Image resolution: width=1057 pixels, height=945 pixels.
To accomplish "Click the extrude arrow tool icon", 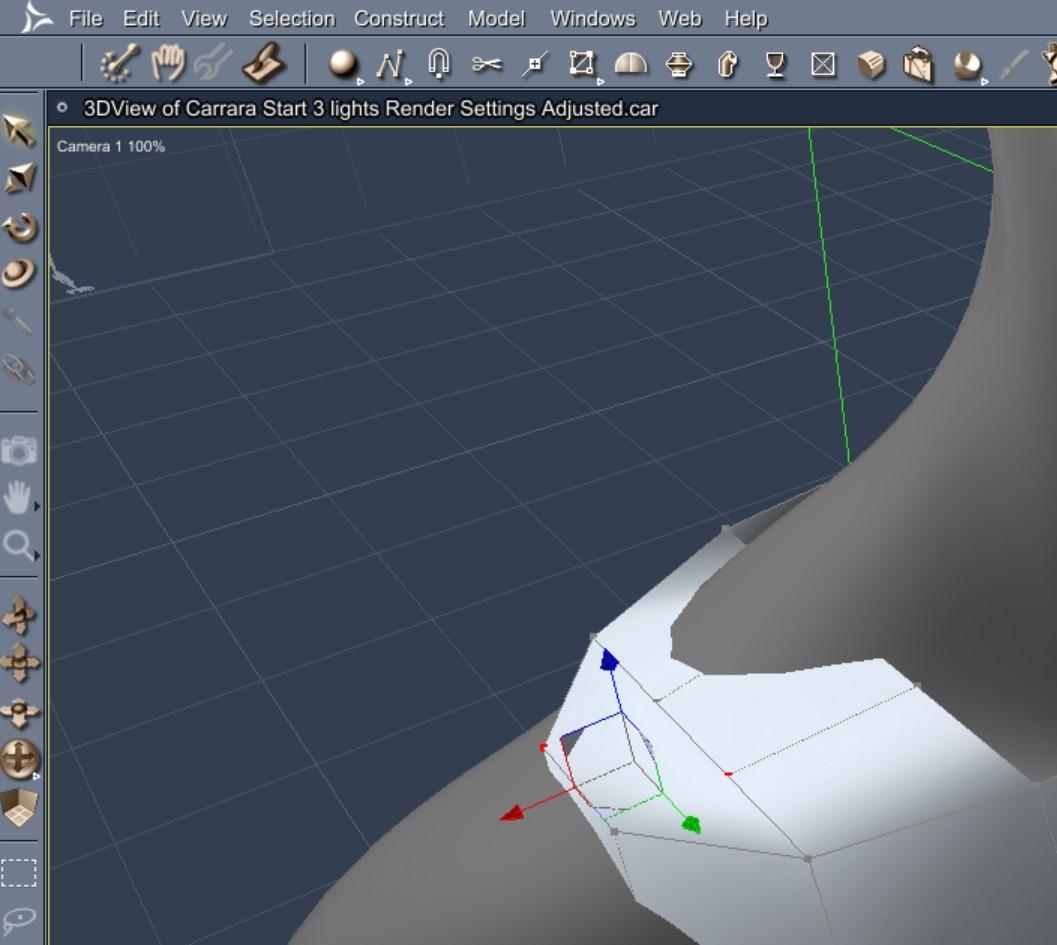I will point(728,65).
